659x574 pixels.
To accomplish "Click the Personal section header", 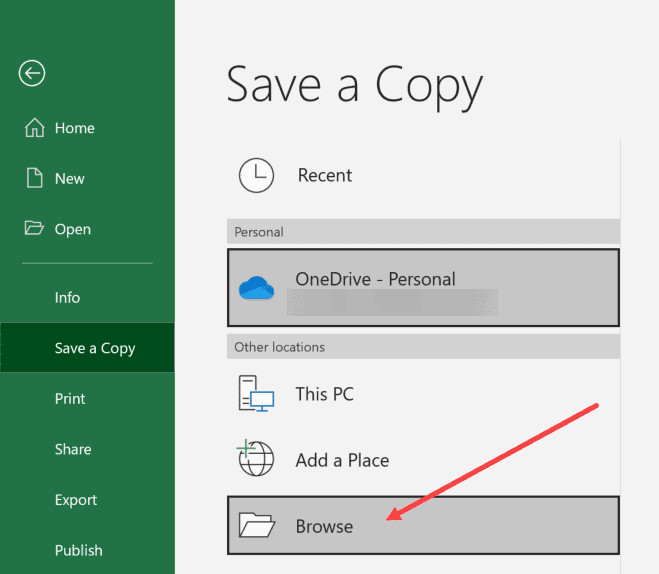I will click(259, 232).
